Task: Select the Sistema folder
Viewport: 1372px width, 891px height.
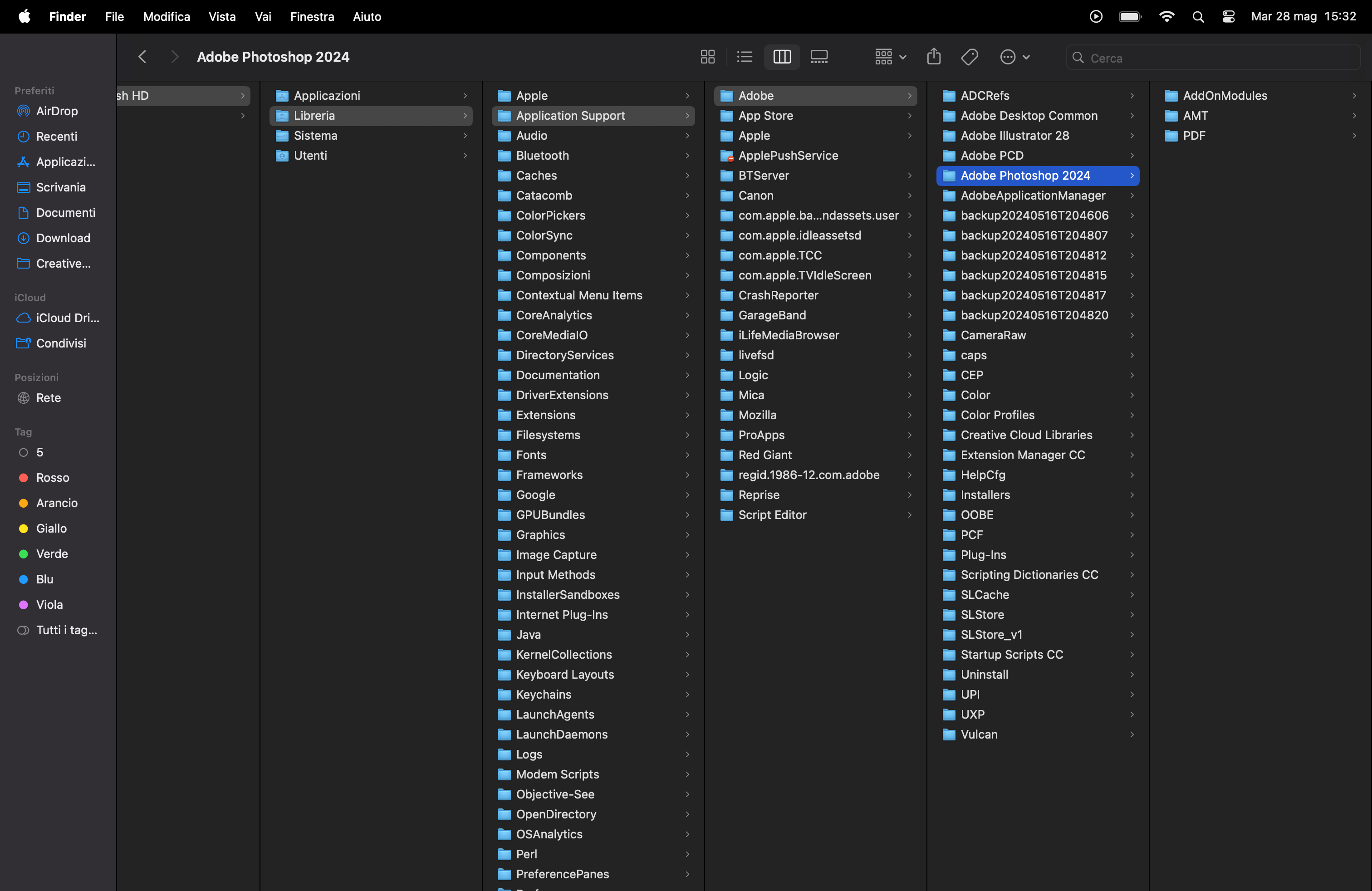Action: (x=371, y=136)
